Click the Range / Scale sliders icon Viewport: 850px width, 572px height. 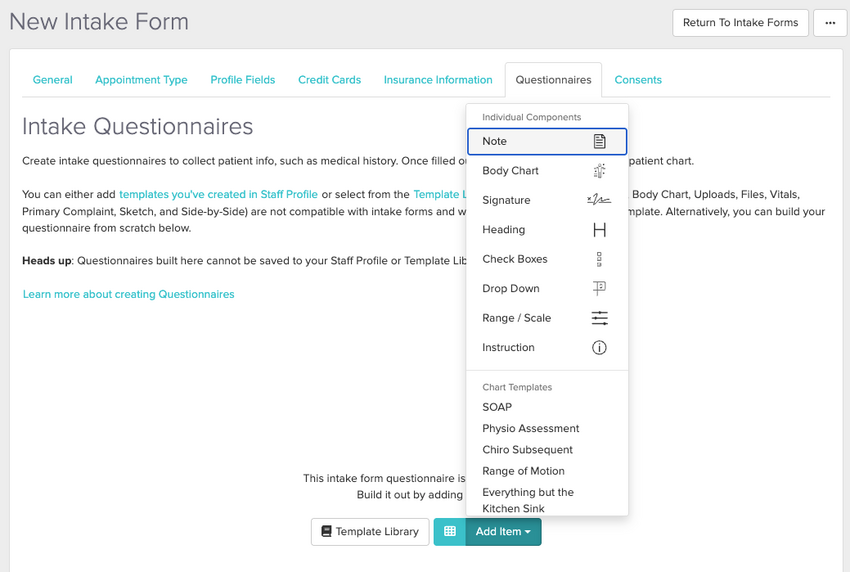599,318
